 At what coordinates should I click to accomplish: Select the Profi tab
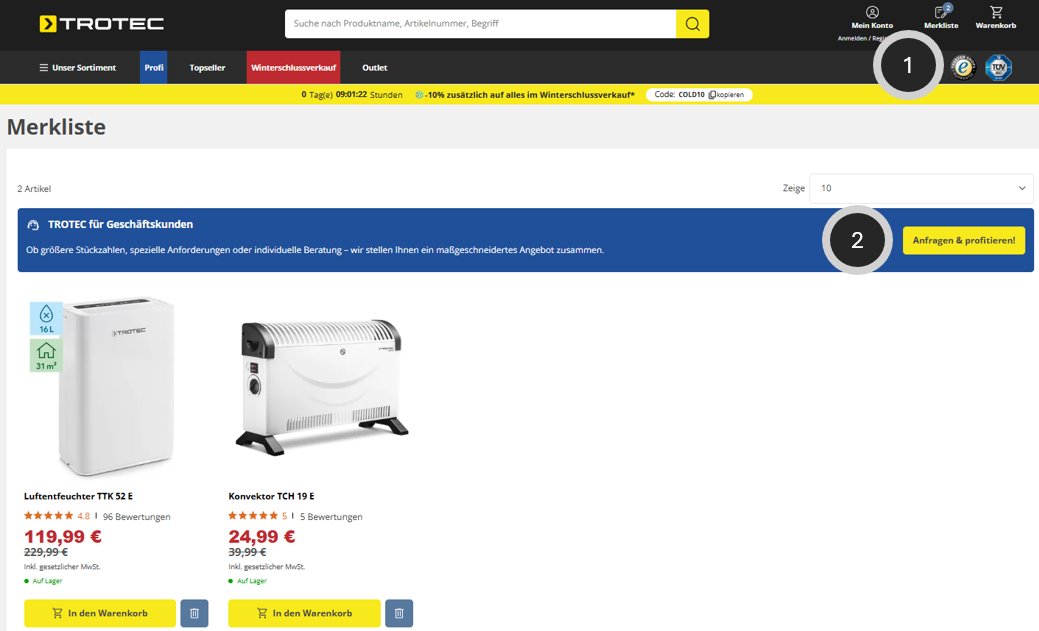pos(154,68)
